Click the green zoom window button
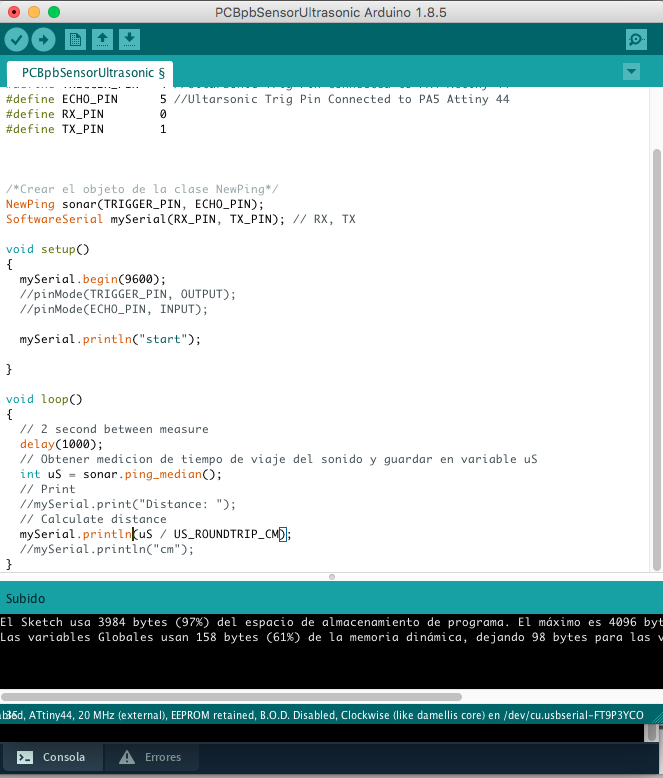Image resolution: width=663 pixels, height=778 pixels. [x=54, y=12]
